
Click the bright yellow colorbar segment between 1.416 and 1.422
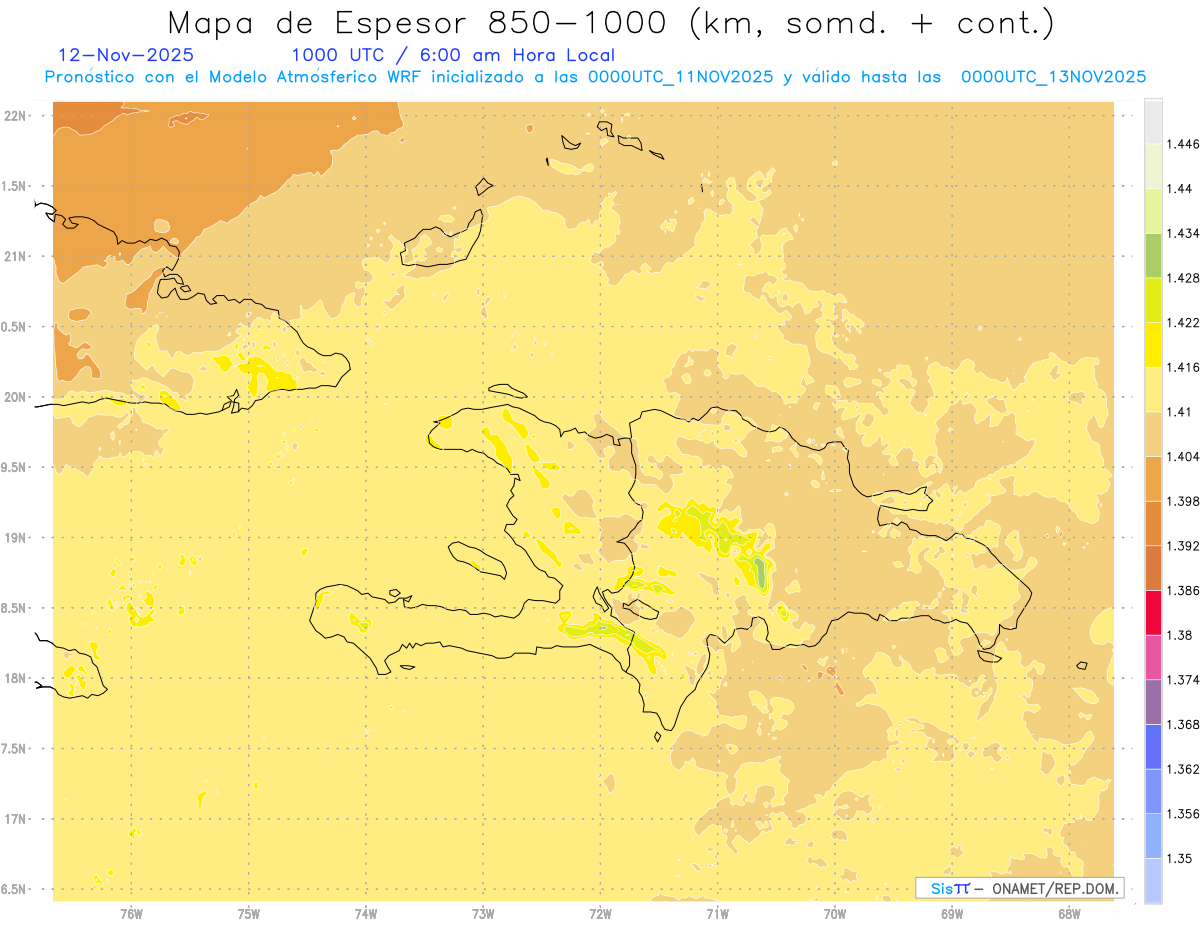[x=1153, y=345]
